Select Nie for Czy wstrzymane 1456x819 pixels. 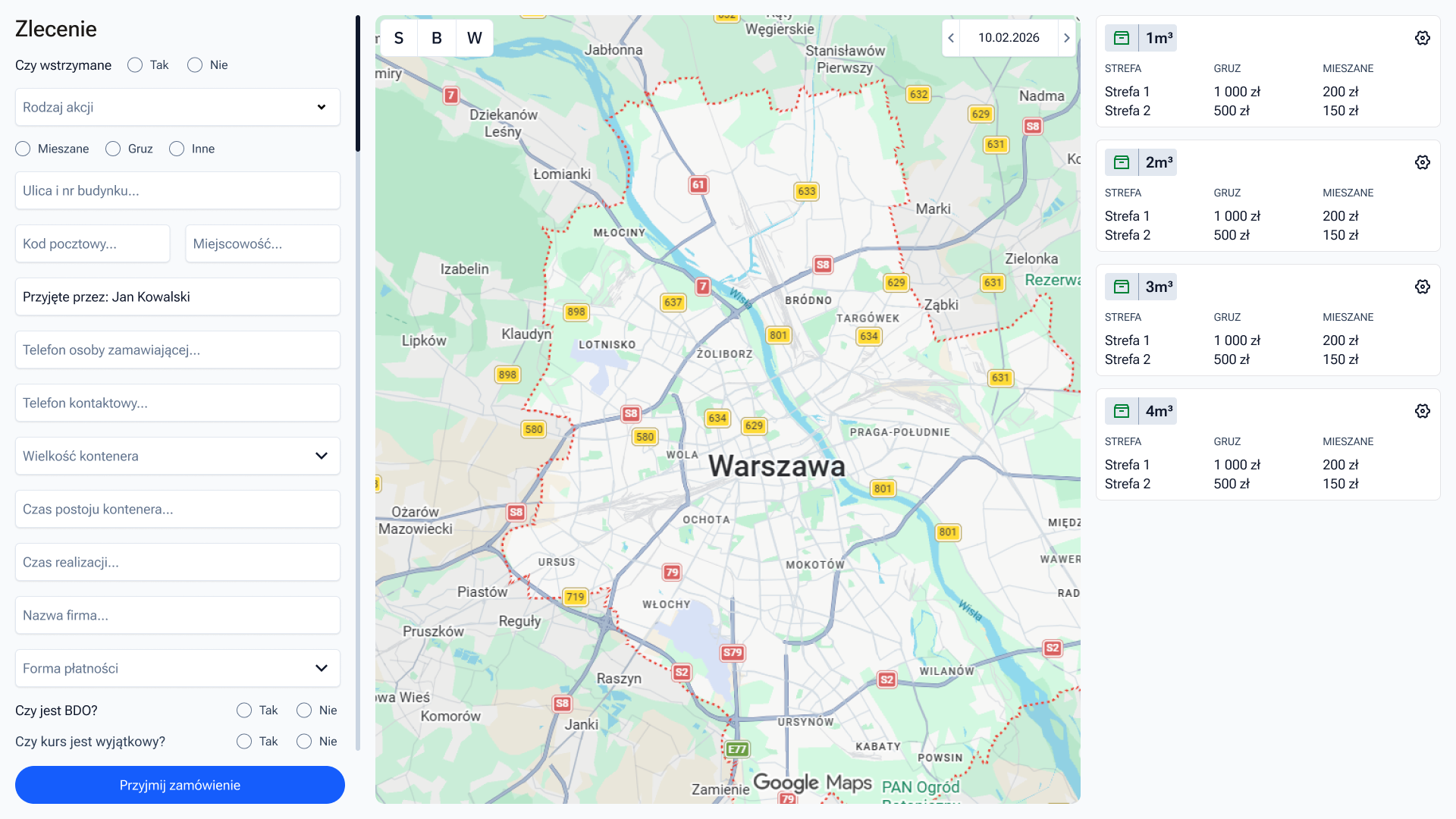[x=195, y=65]
